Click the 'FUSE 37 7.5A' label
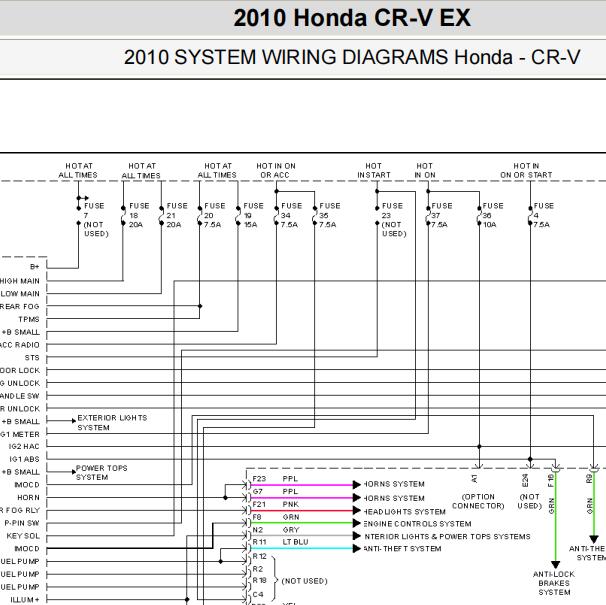This screenshot has width=606, height=605. coord(442,215)
